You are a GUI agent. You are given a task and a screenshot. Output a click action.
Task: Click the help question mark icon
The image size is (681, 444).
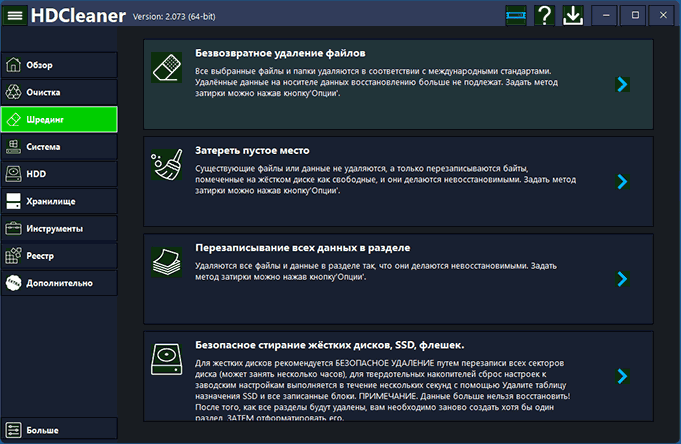click(544, 15)
